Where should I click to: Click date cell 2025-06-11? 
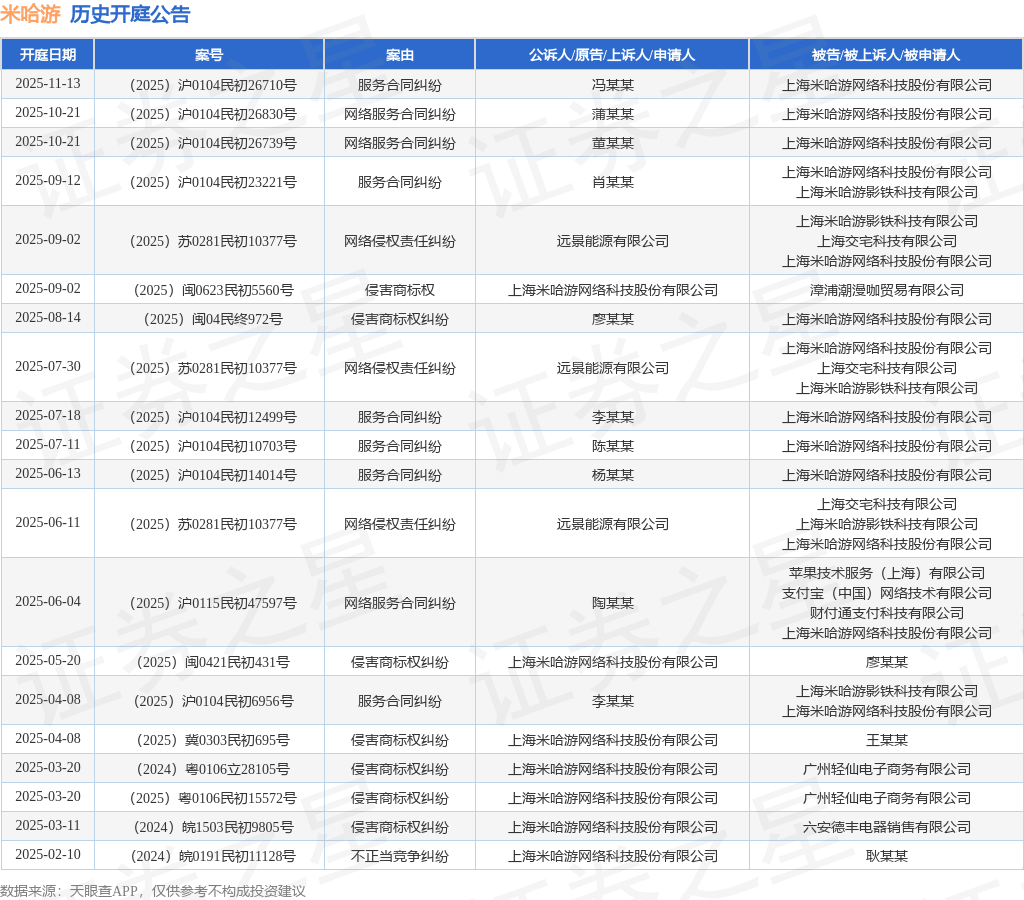click(x=48, y=522)
